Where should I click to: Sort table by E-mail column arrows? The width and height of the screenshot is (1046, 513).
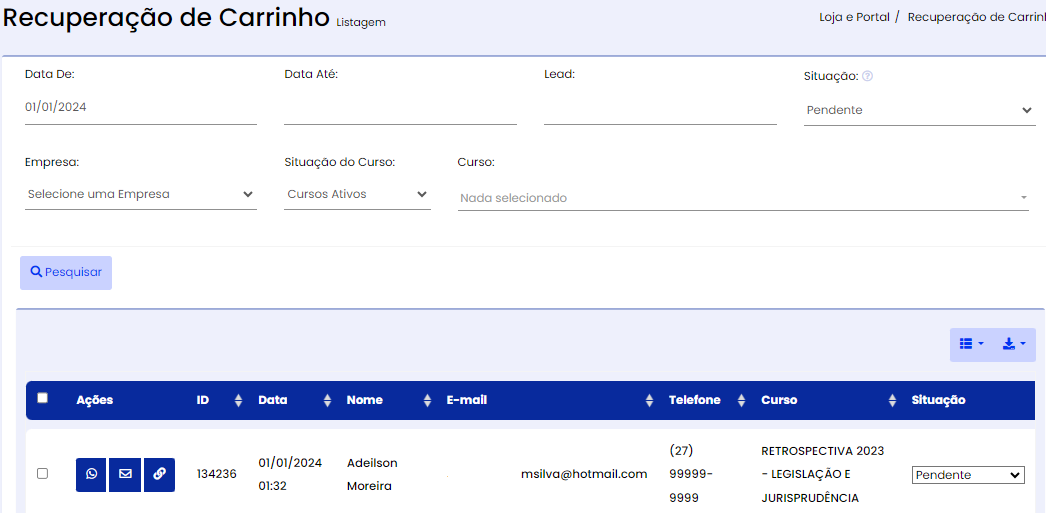650,400
